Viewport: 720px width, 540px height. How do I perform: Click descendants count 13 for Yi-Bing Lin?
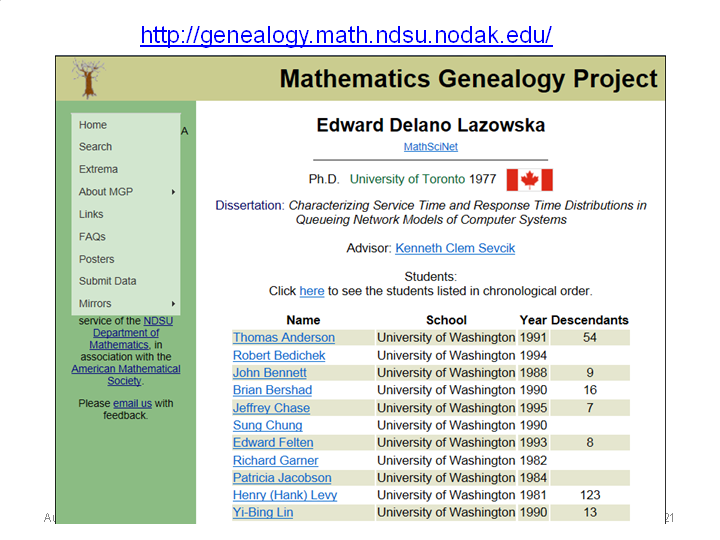pos(590,512)
